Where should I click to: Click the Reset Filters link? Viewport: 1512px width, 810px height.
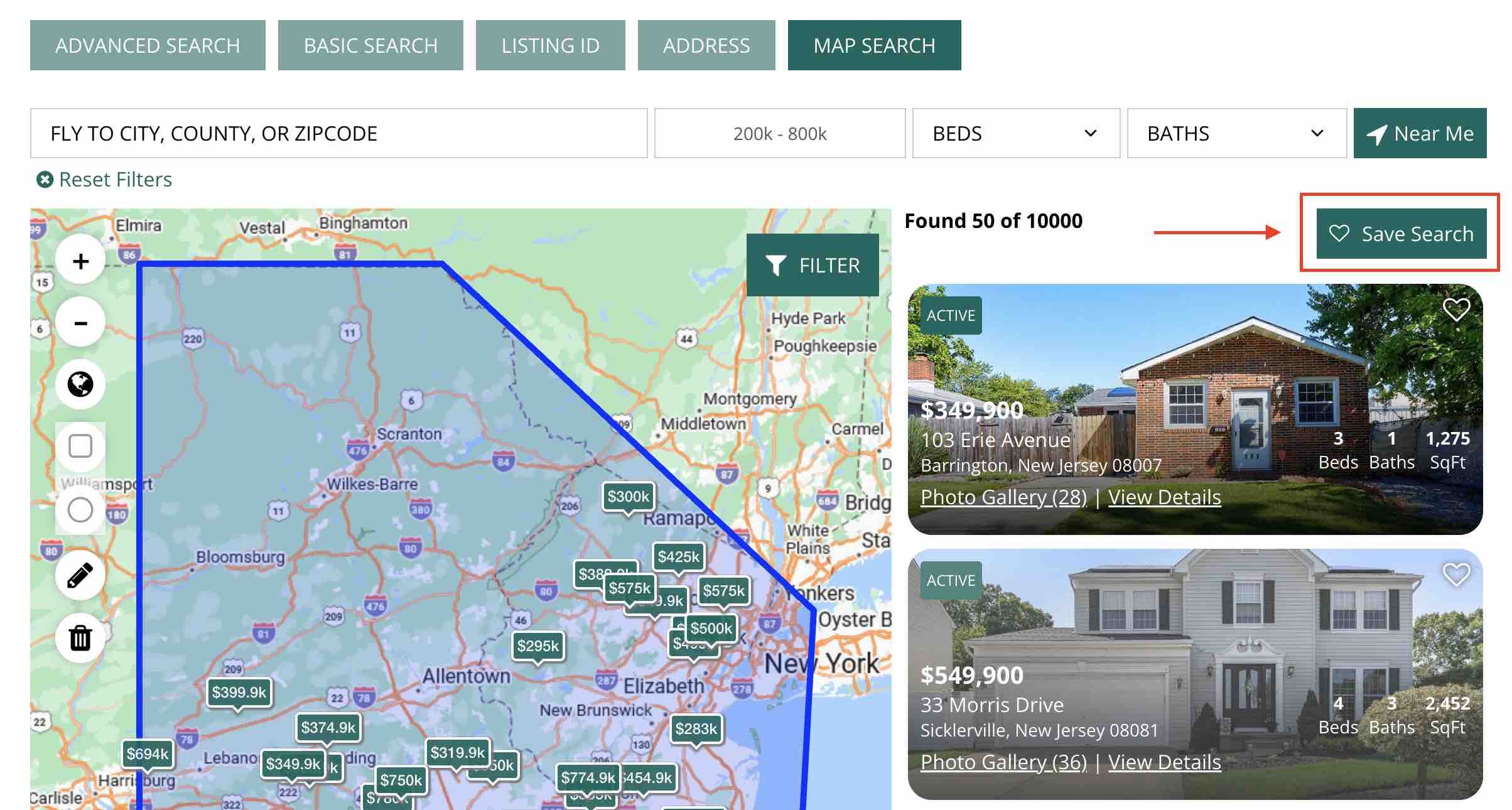click(x=104, y=180)
